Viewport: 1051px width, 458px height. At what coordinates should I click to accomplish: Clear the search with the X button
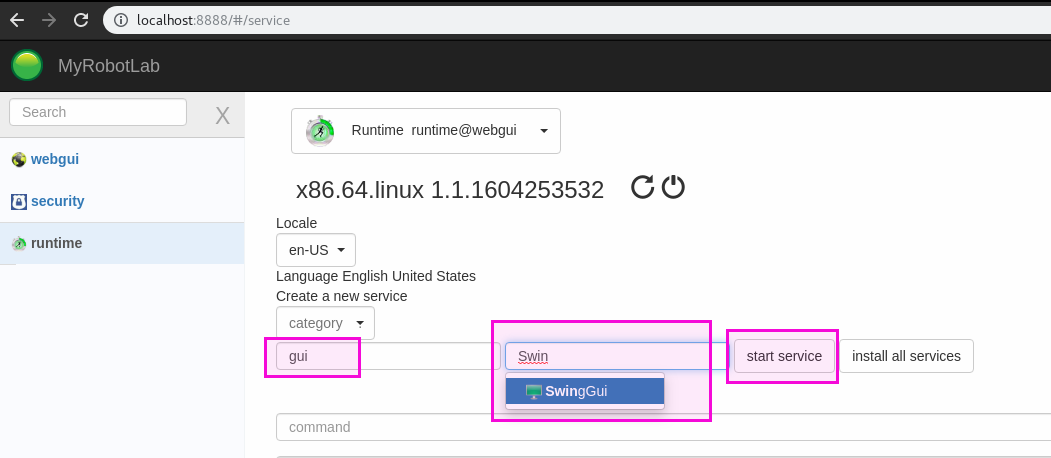[223, 116]
